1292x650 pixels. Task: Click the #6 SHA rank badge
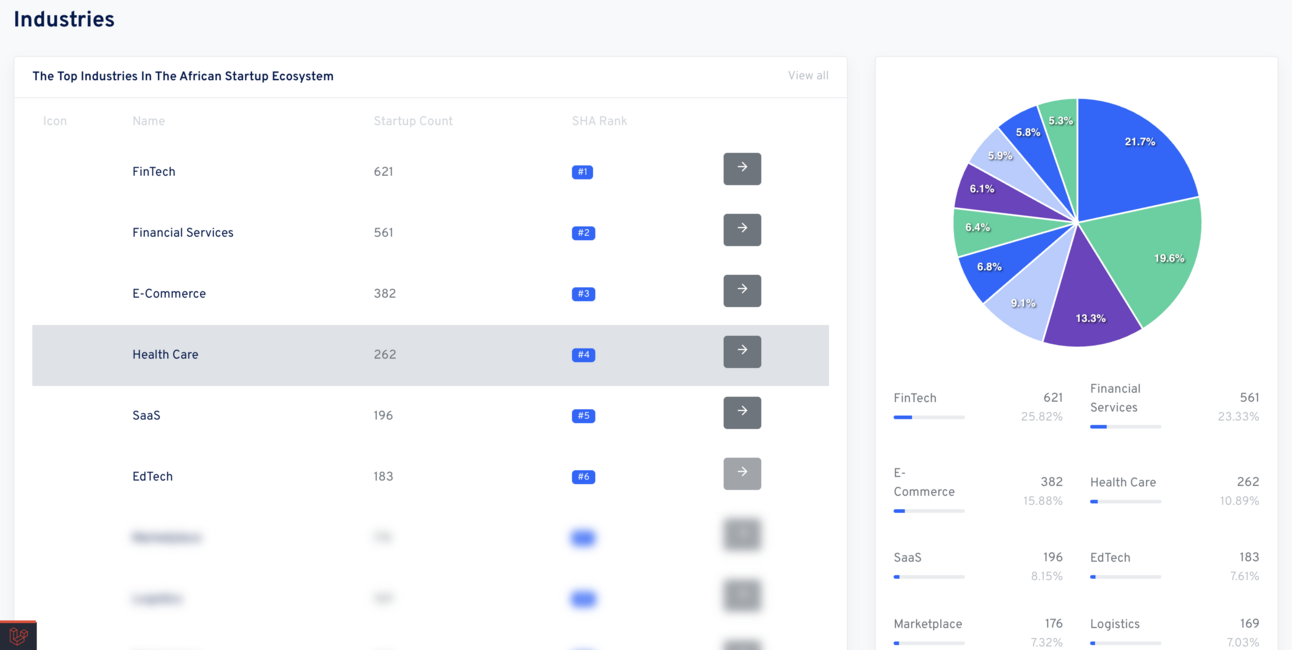(583, 477)
